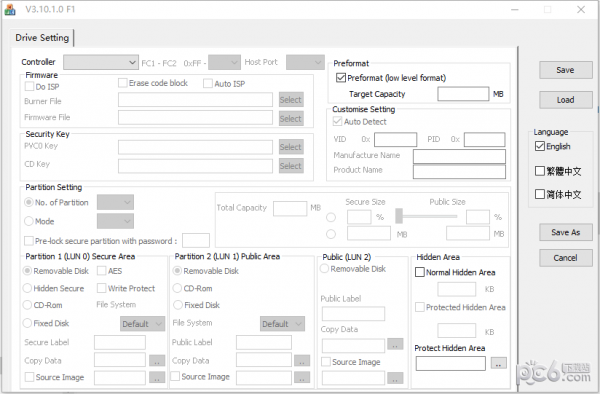The image size is (600, 394).
Task: Click the Manufacture Name field
Action: pos(459,156)
